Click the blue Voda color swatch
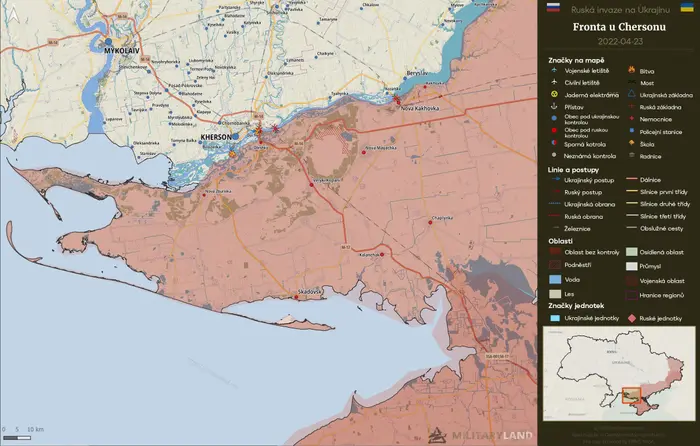Image resolution: width=700 pixels, height=446 pixels. 555,279
